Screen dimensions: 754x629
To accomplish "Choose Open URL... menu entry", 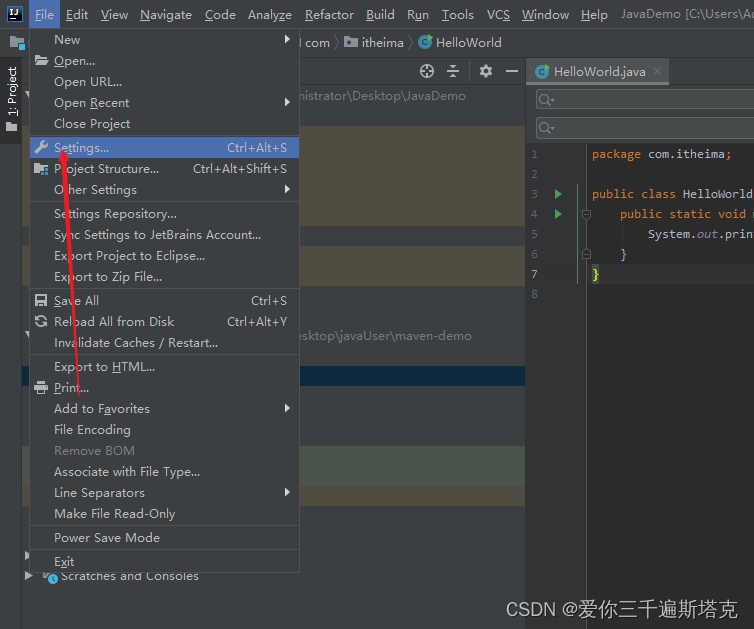I will tap(164, 82).
